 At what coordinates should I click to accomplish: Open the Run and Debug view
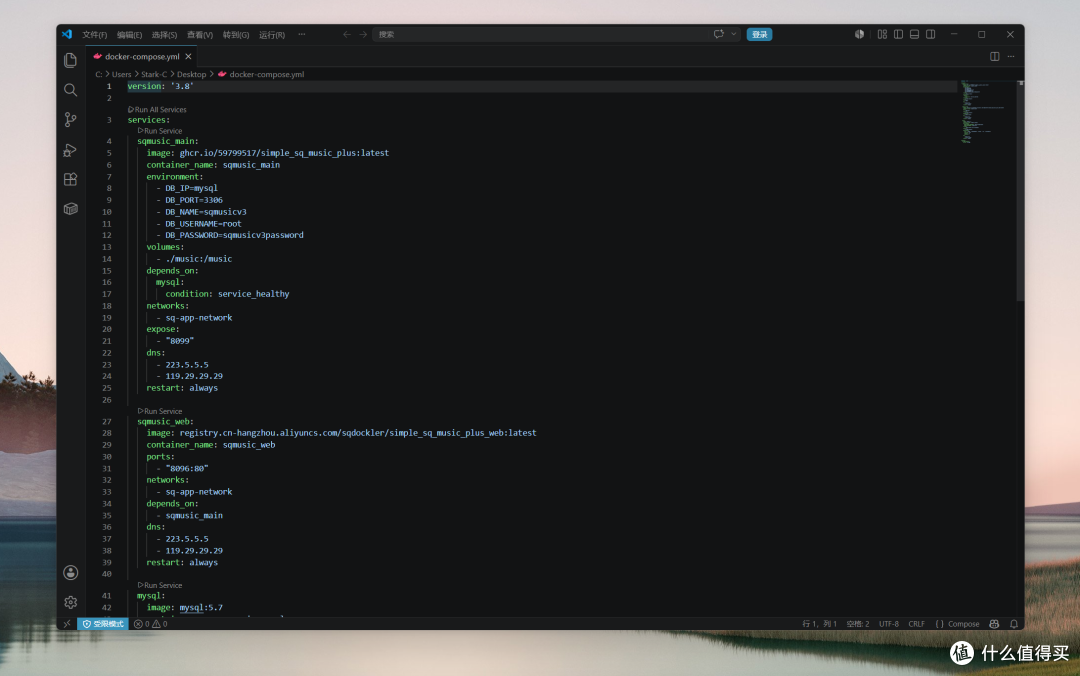(x=70, y=150)
